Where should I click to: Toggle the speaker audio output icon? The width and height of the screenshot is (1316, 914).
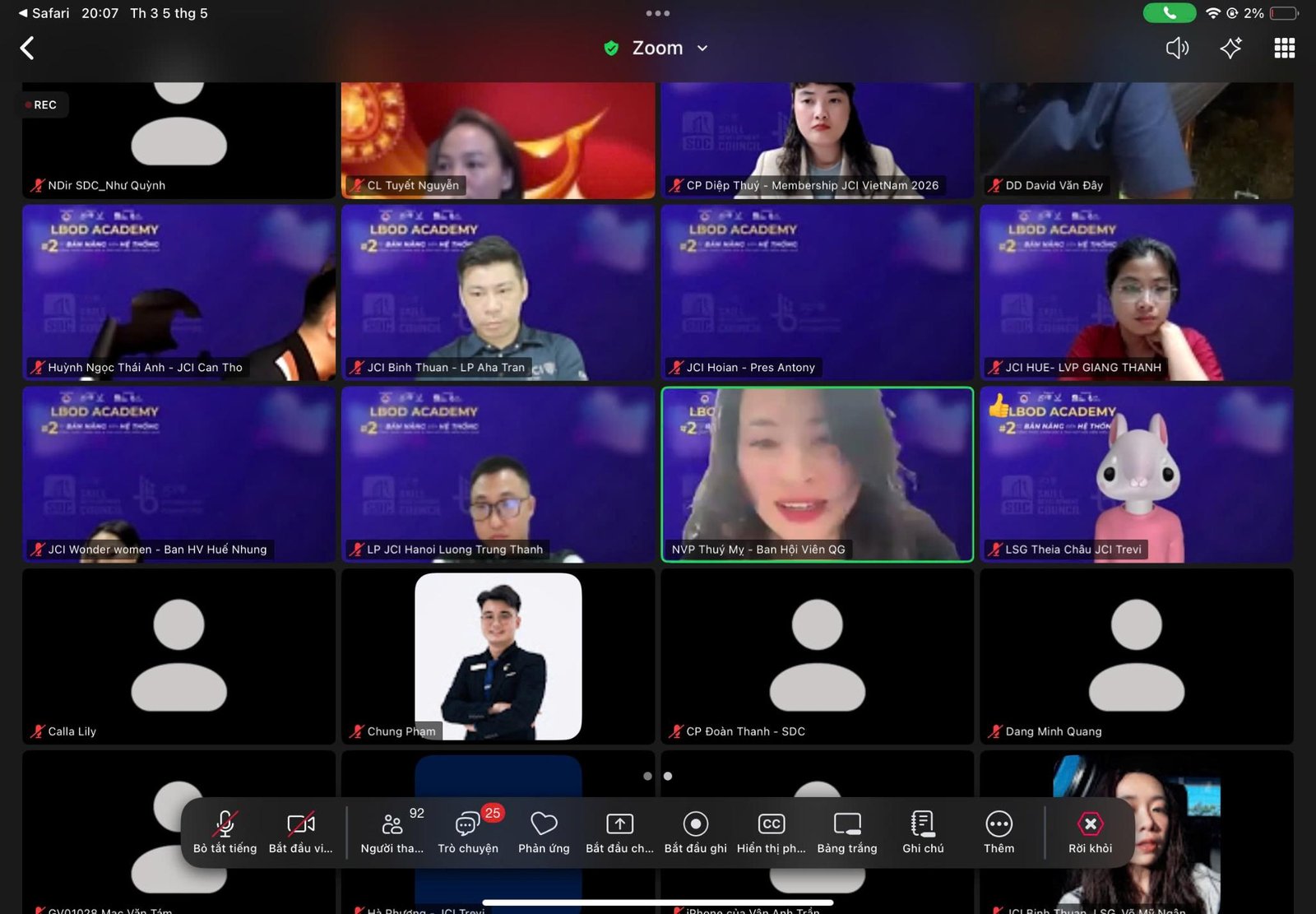coord(1177,49)
